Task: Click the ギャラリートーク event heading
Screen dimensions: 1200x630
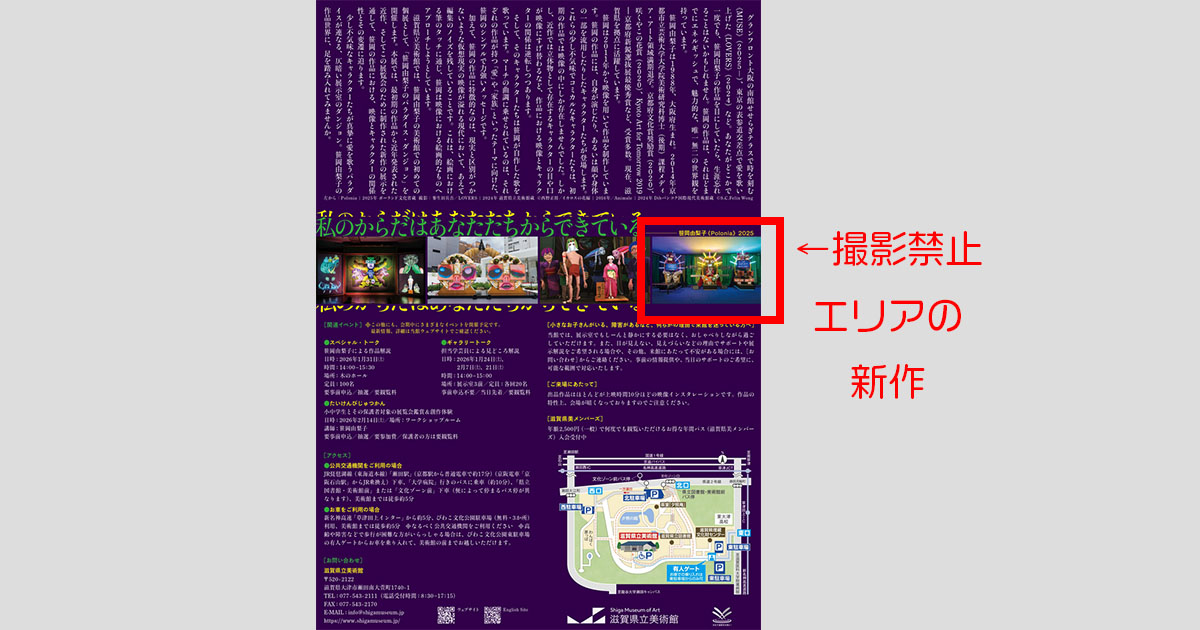Action: [x=461, y=340]
